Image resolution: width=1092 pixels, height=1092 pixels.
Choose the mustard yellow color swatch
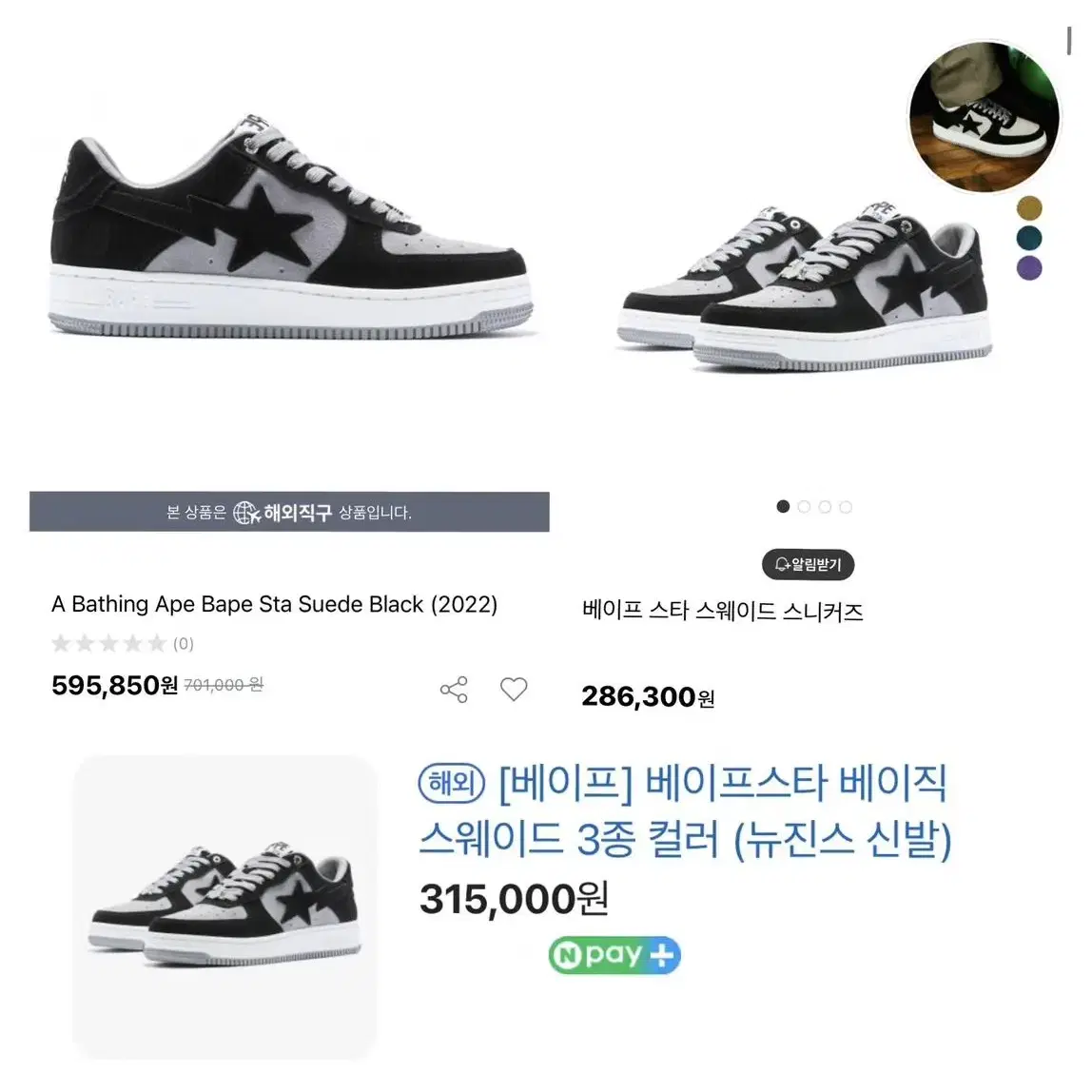pos(1028,207)
